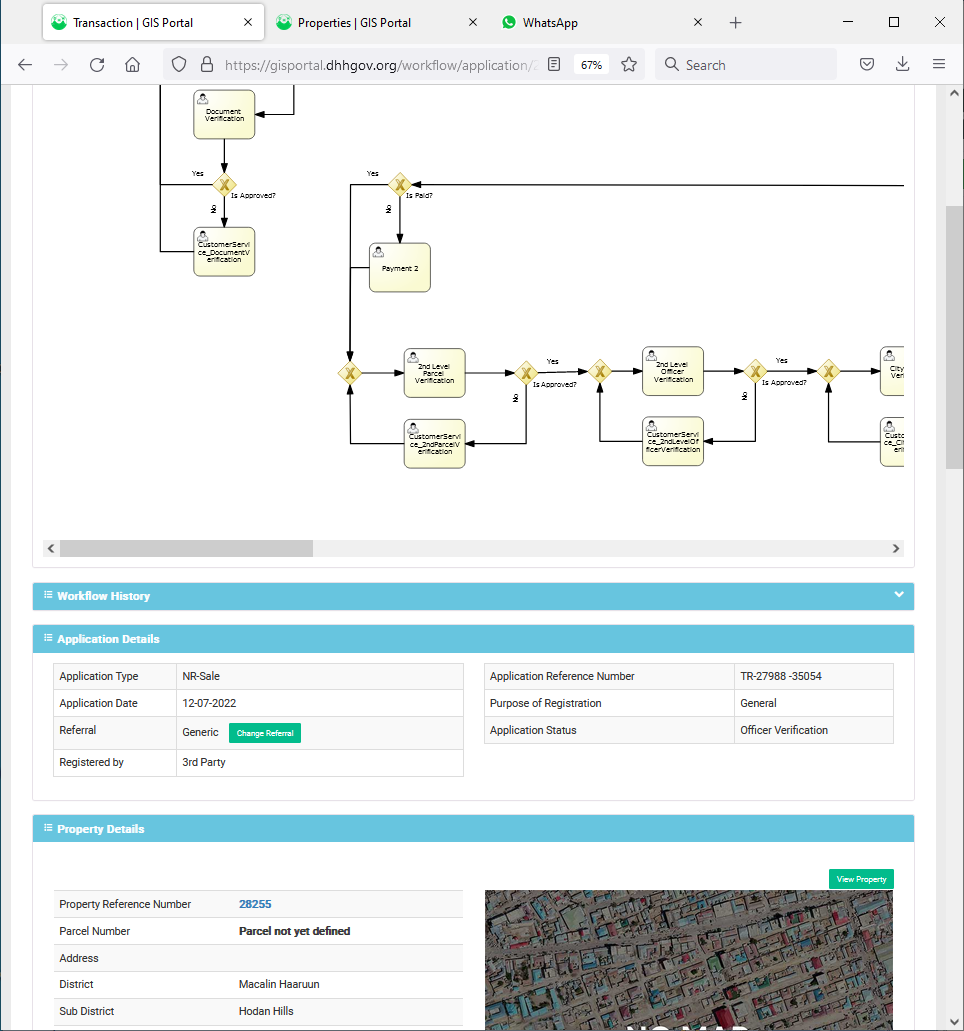The width and height of the screenshot is (964, 1031).
Task: Click the Hodan Hills sub district value
Action: pyautogui.click(x=266, y=1011)
